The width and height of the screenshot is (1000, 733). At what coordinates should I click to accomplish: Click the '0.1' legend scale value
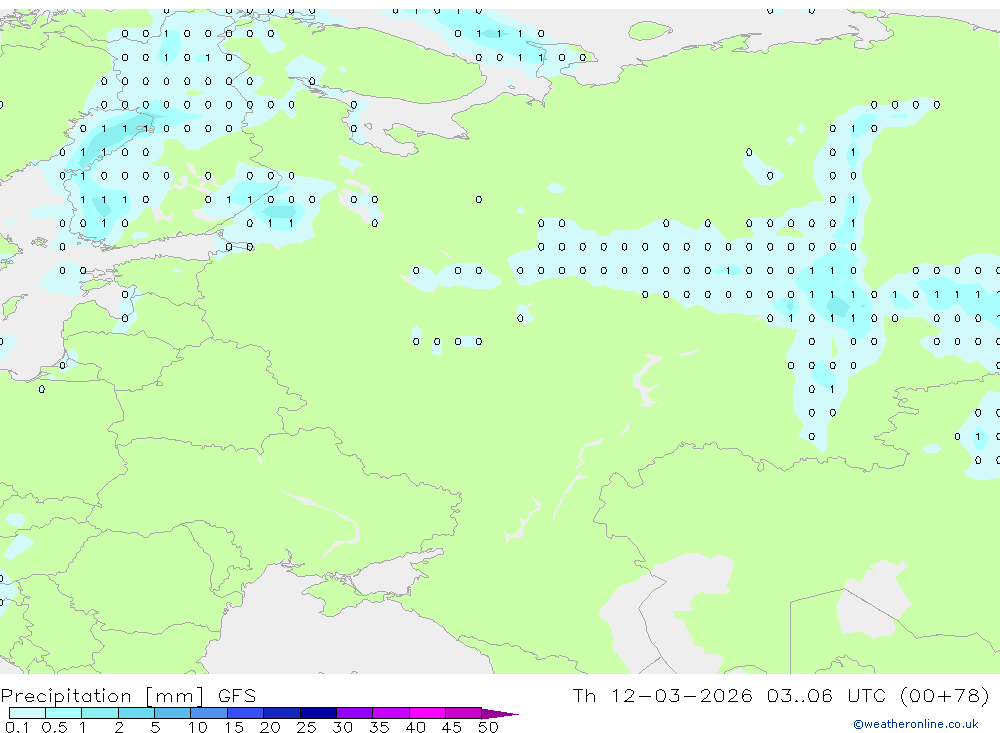pos(17,727)
